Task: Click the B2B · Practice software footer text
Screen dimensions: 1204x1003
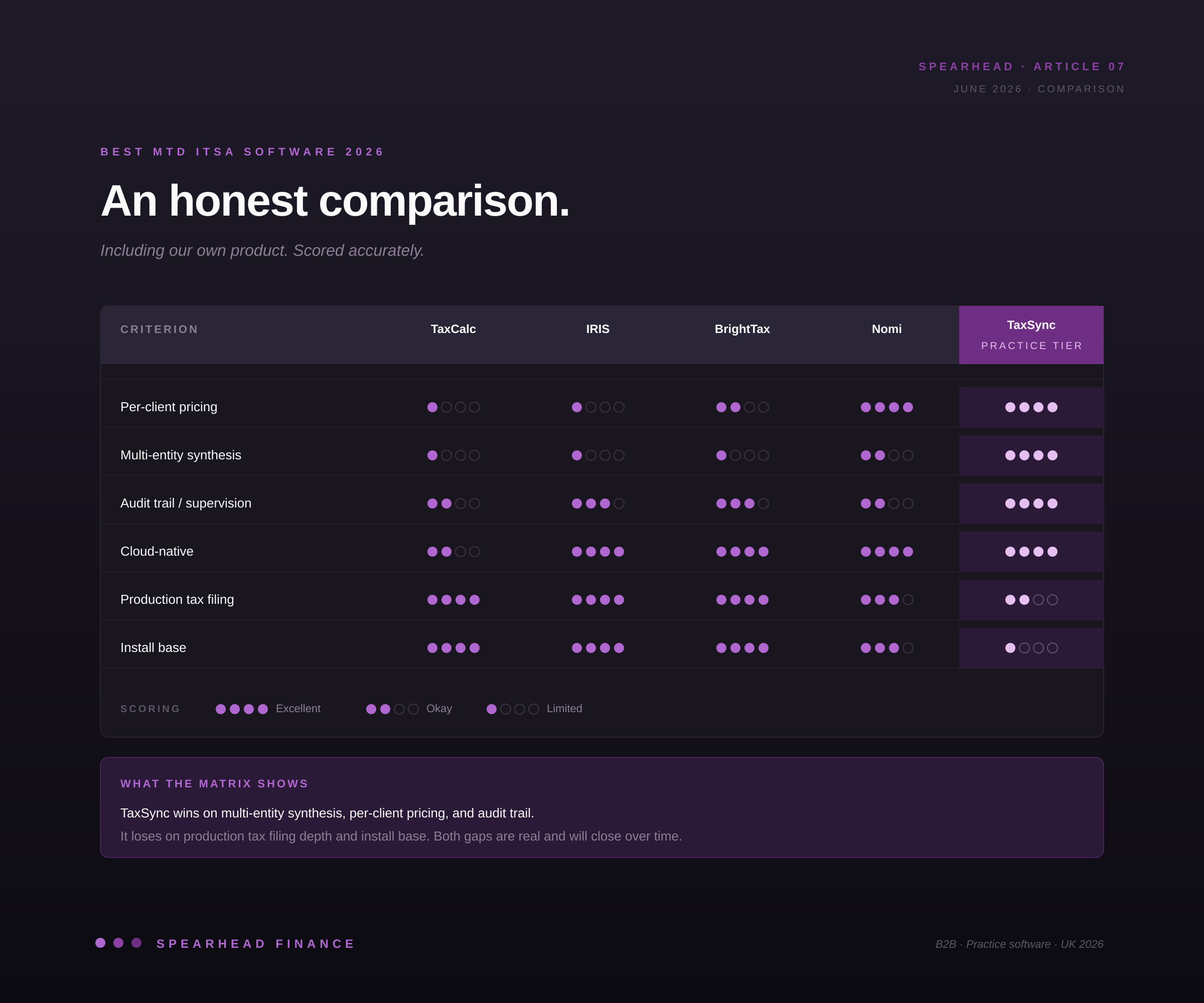Action: (1019, 944)
